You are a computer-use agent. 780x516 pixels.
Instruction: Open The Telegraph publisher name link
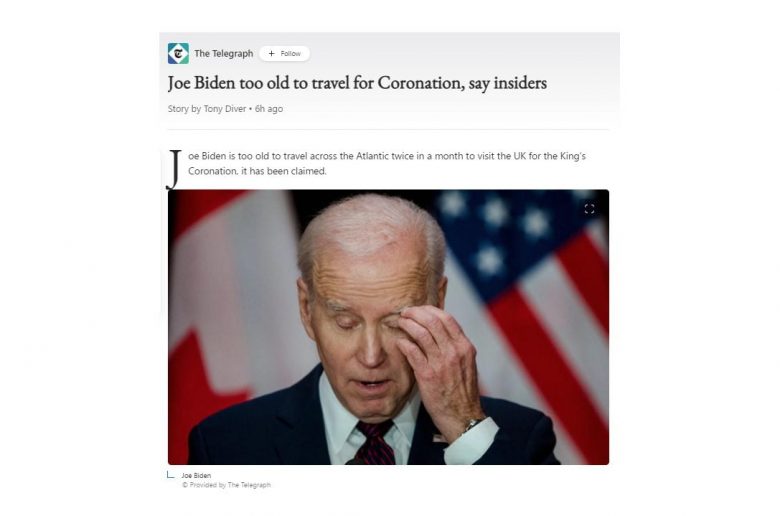pyautogui.click(x=223, y=53)
